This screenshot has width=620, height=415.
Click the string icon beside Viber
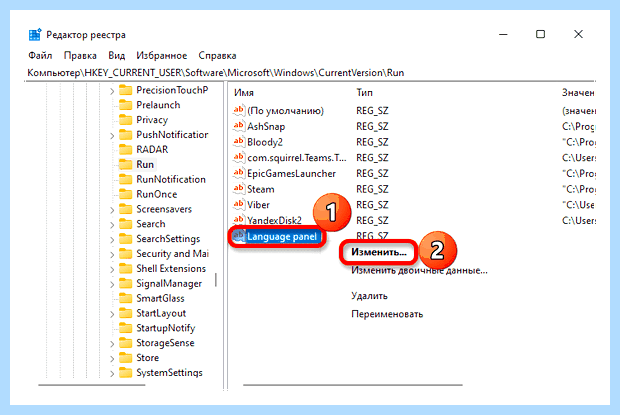click(x=238, y=205)
